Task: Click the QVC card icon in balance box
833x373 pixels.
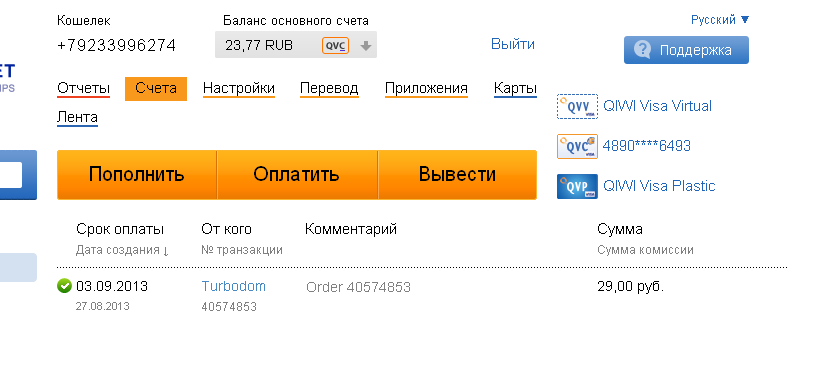Action: tap(335, 45)
